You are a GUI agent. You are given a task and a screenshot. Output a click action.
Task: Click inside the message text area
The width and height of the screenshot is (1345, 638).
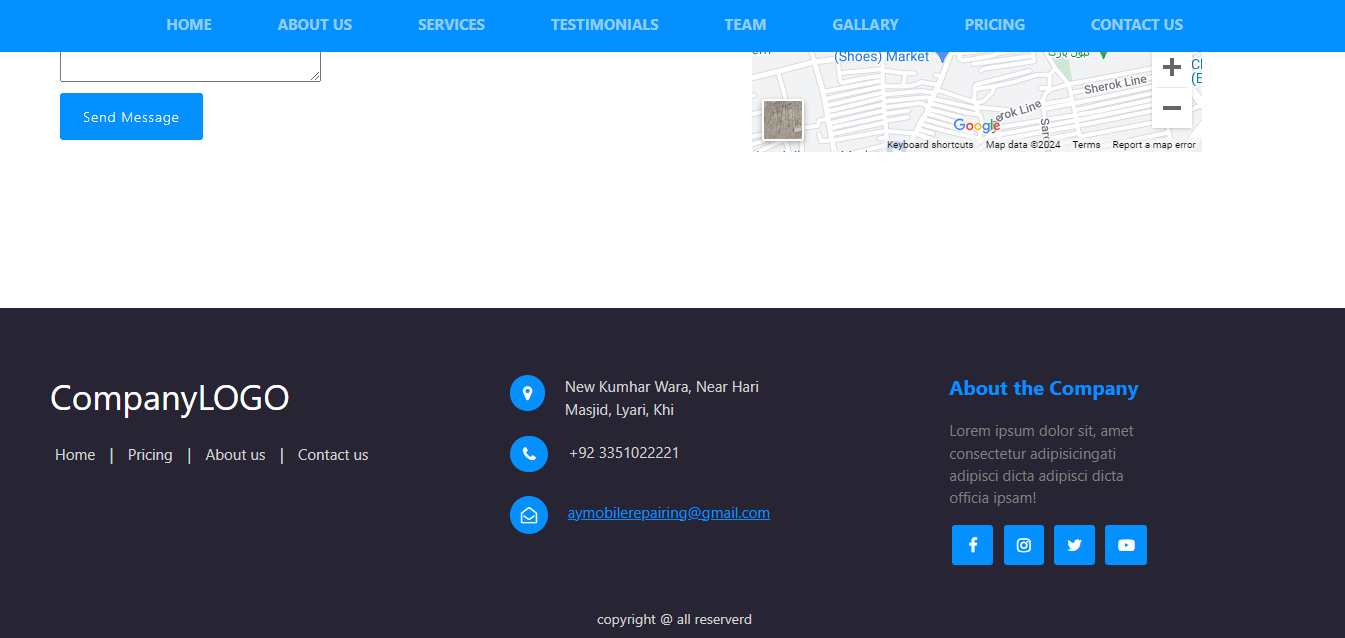click(190, 66)
